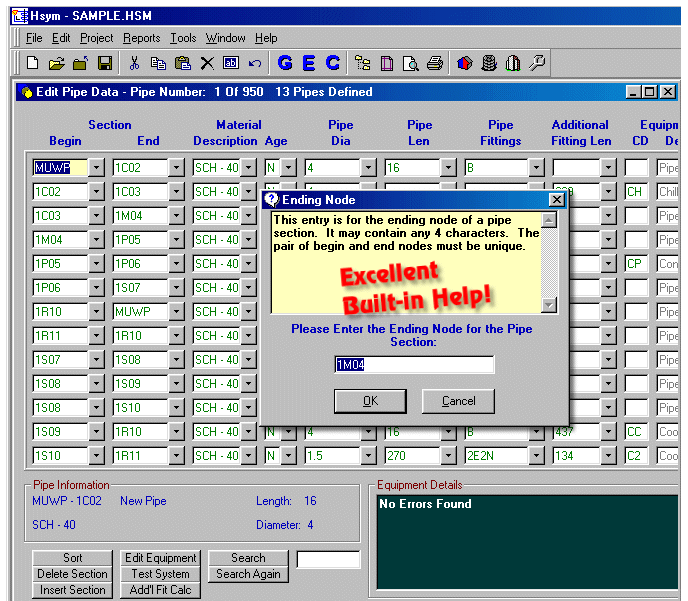Click the red and blue house icon
The height and width of the screenshot is (601, 688).
[x=465, y=63]
